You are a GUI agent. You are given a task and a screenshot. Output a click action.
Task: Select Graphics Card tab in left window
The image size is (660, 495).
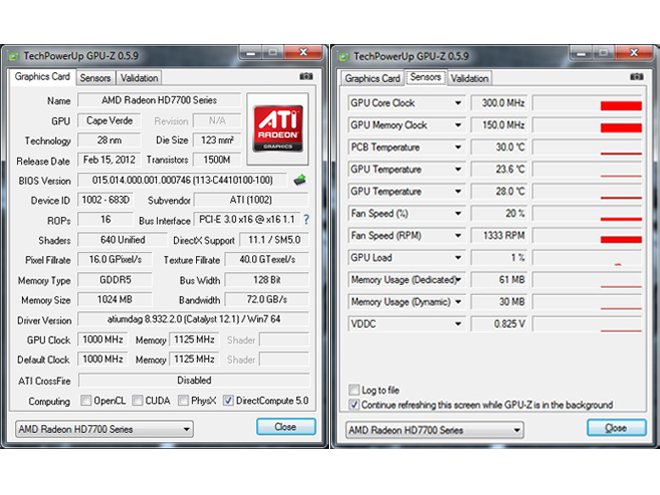point(42,77)
